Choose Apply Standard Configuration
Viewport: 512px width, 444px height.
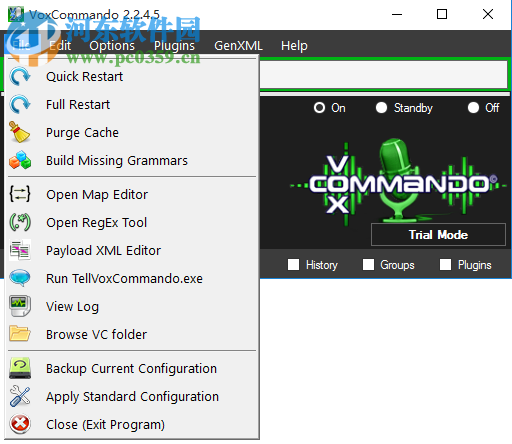coord(132,396)
